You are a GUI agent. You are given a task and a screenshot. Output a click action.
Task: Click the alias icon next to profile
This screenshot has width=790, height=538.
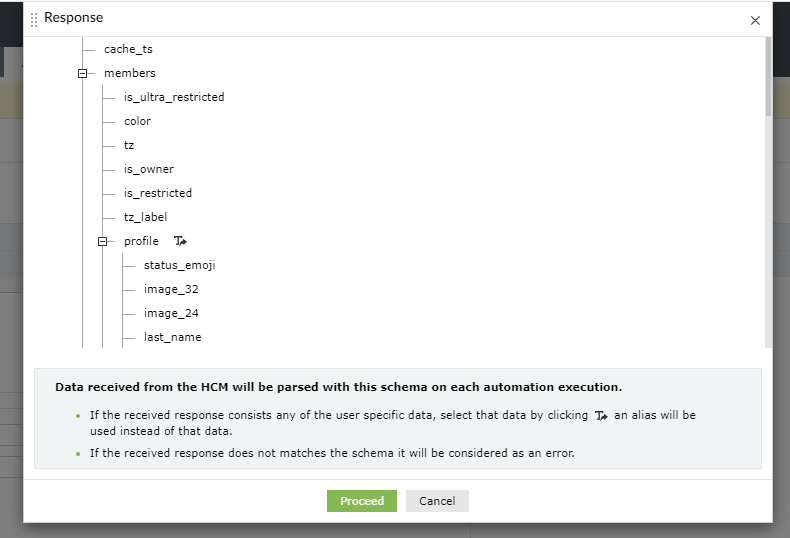(180, 241)
